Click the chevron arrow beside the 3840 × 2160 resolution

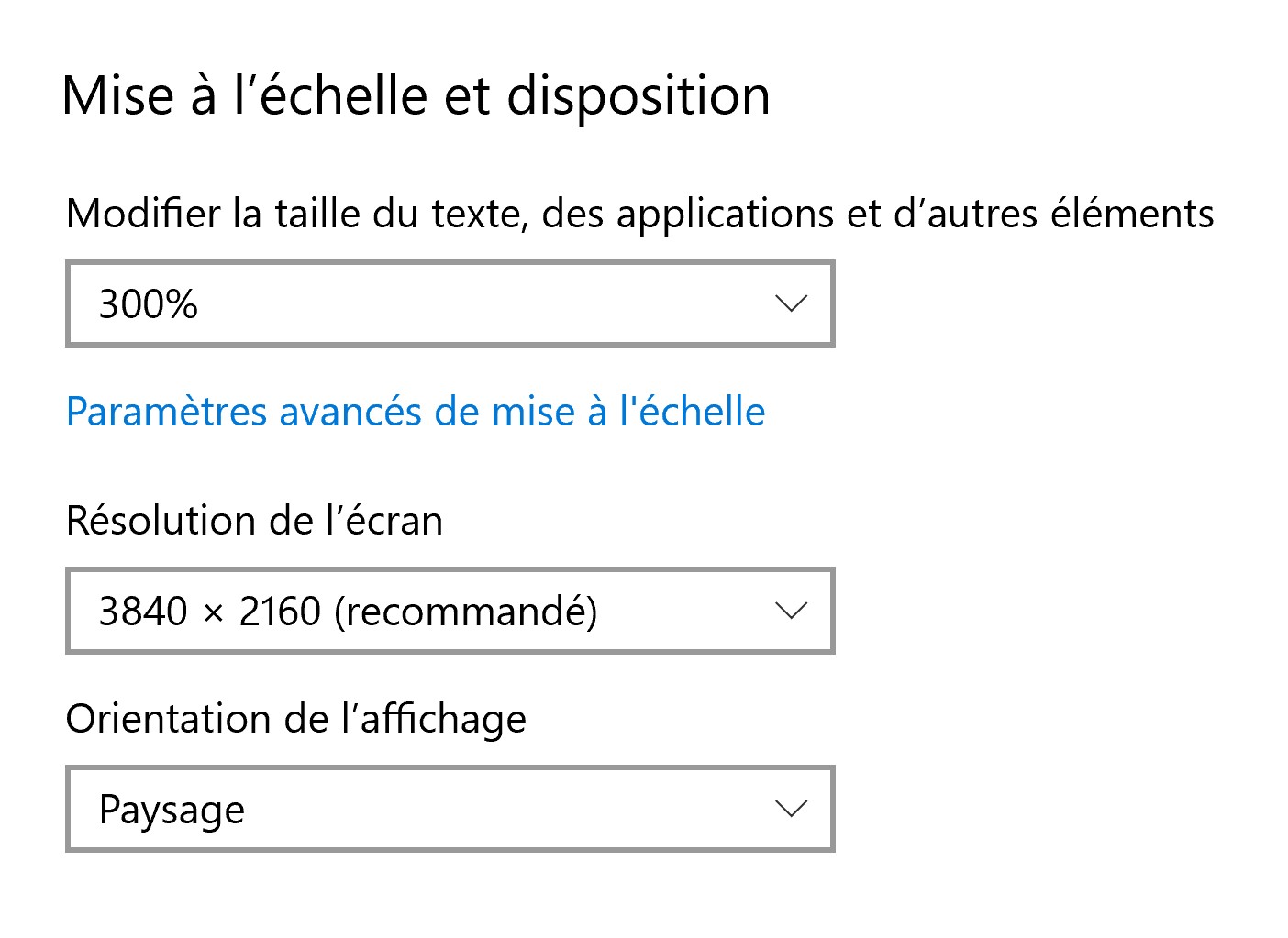(x=790, y=611)
